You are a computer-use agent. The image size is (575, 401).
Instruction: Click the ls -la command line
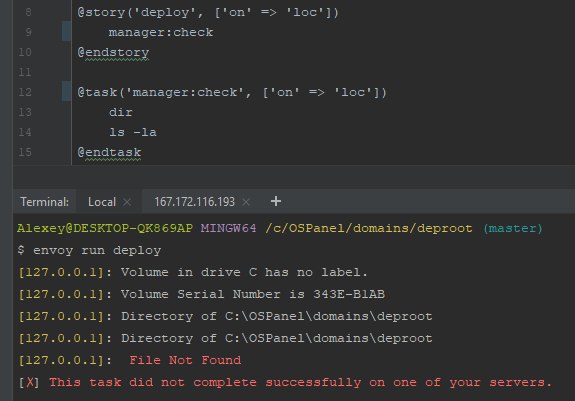133,132
